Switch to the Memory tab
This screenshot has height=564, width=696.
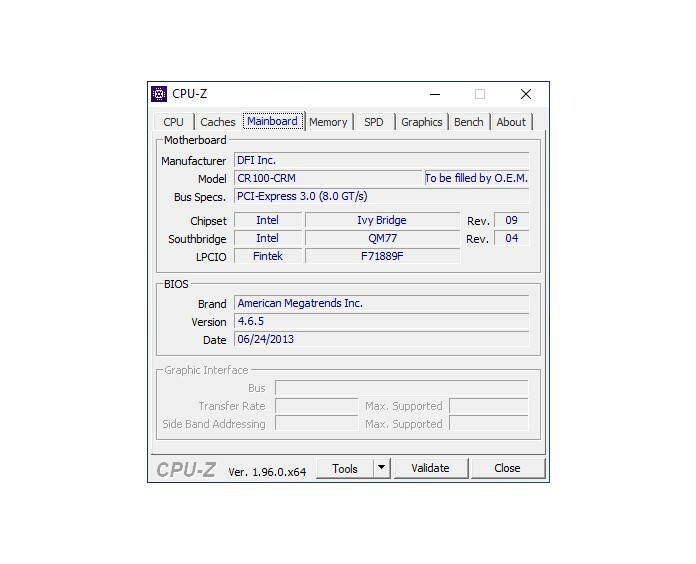pos(328,122)
